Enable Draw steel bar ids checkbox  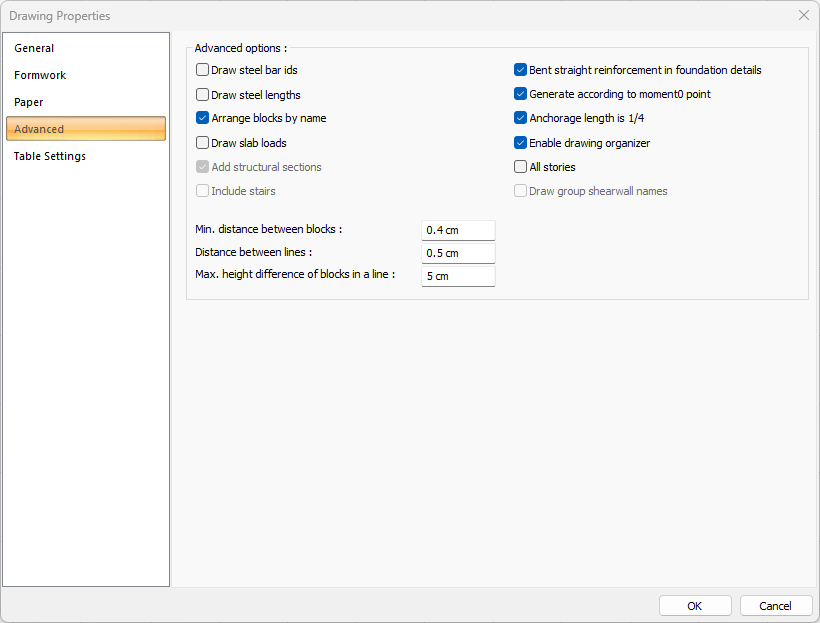click(x=203, y=70)
